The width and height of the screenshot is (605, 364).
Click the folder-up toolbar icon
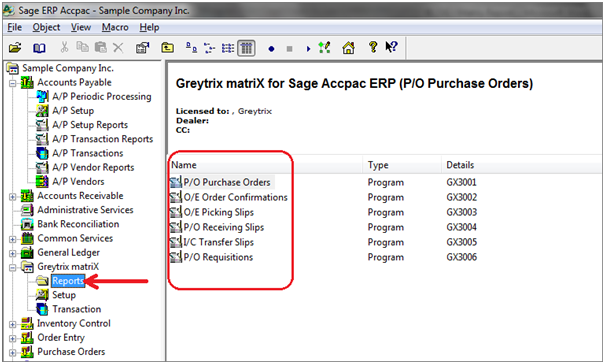click(x=167, y=47)
